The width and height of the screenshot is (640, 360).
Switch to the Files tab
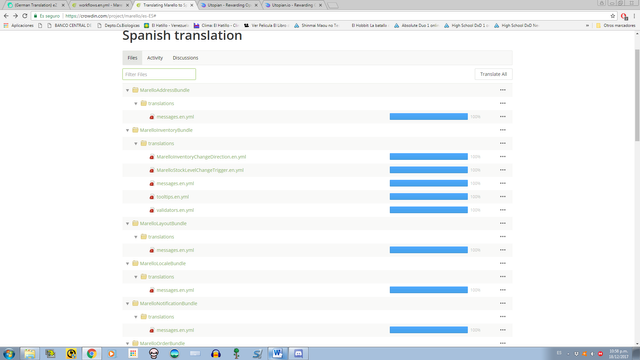132,58
